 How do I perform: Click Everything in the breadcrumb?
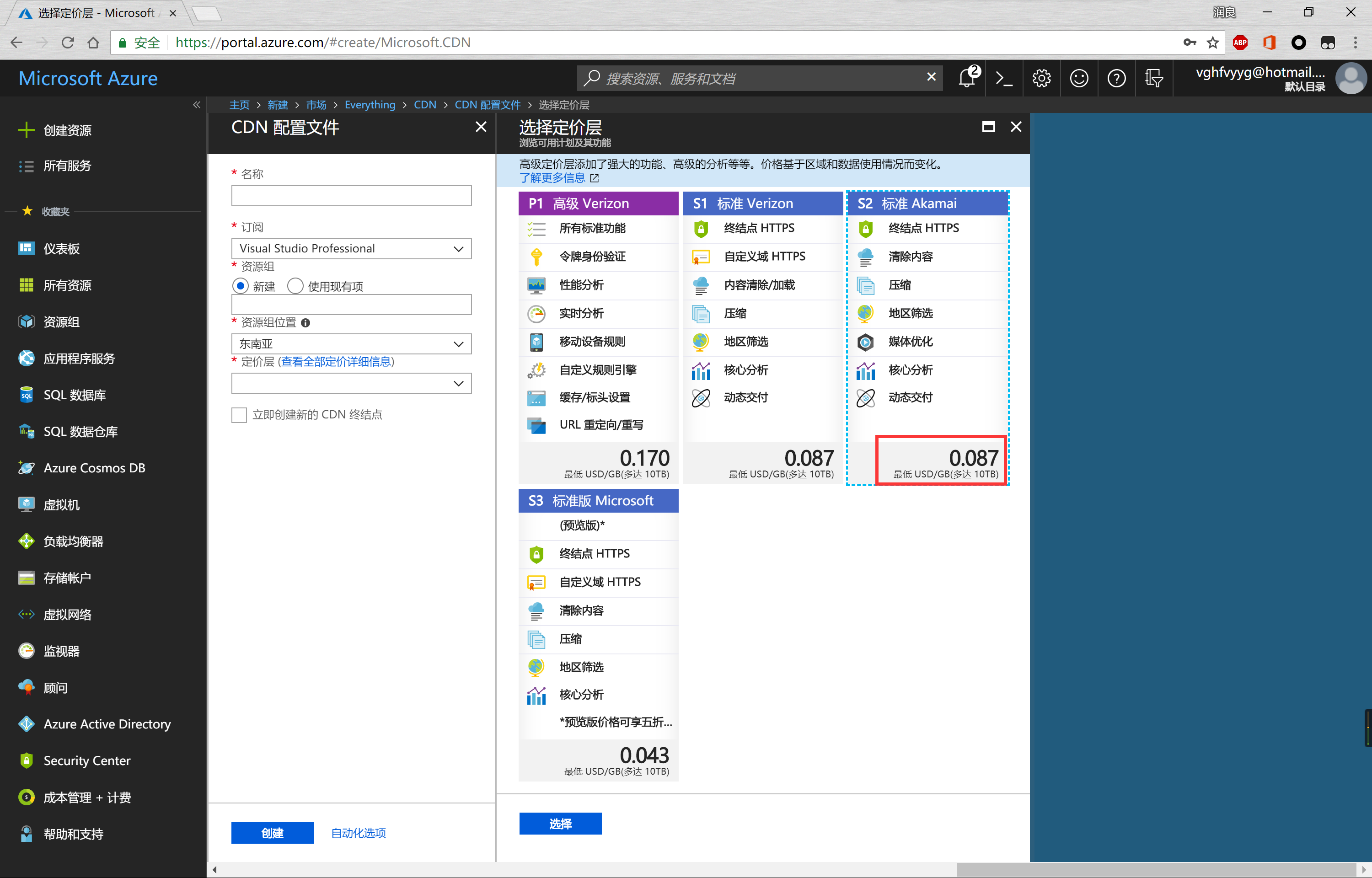pyautogui.click(x=370, y=105)
